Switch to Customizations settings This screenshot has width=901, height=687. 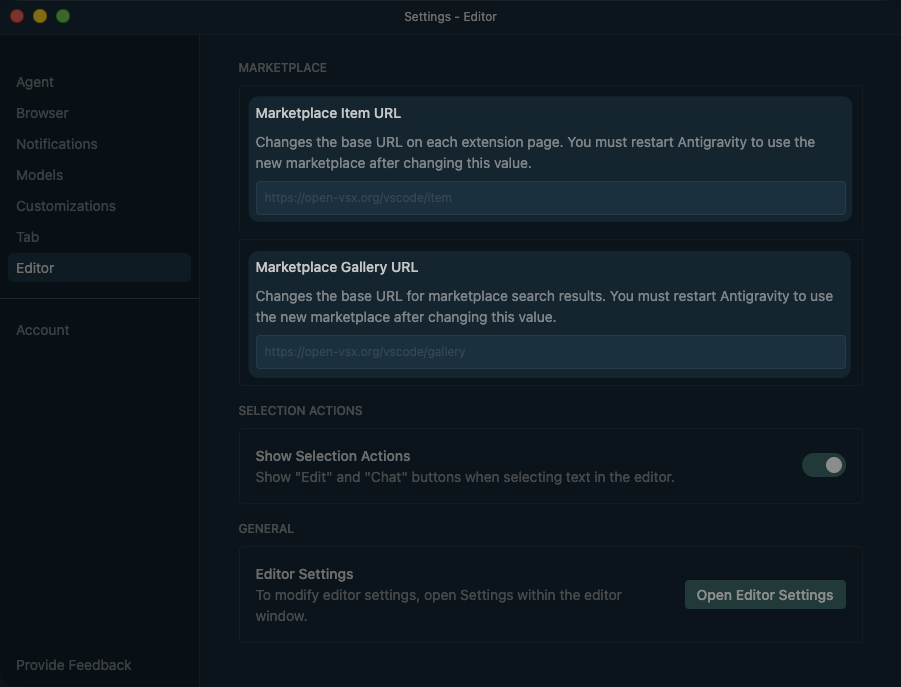click(x=66, y=206)
